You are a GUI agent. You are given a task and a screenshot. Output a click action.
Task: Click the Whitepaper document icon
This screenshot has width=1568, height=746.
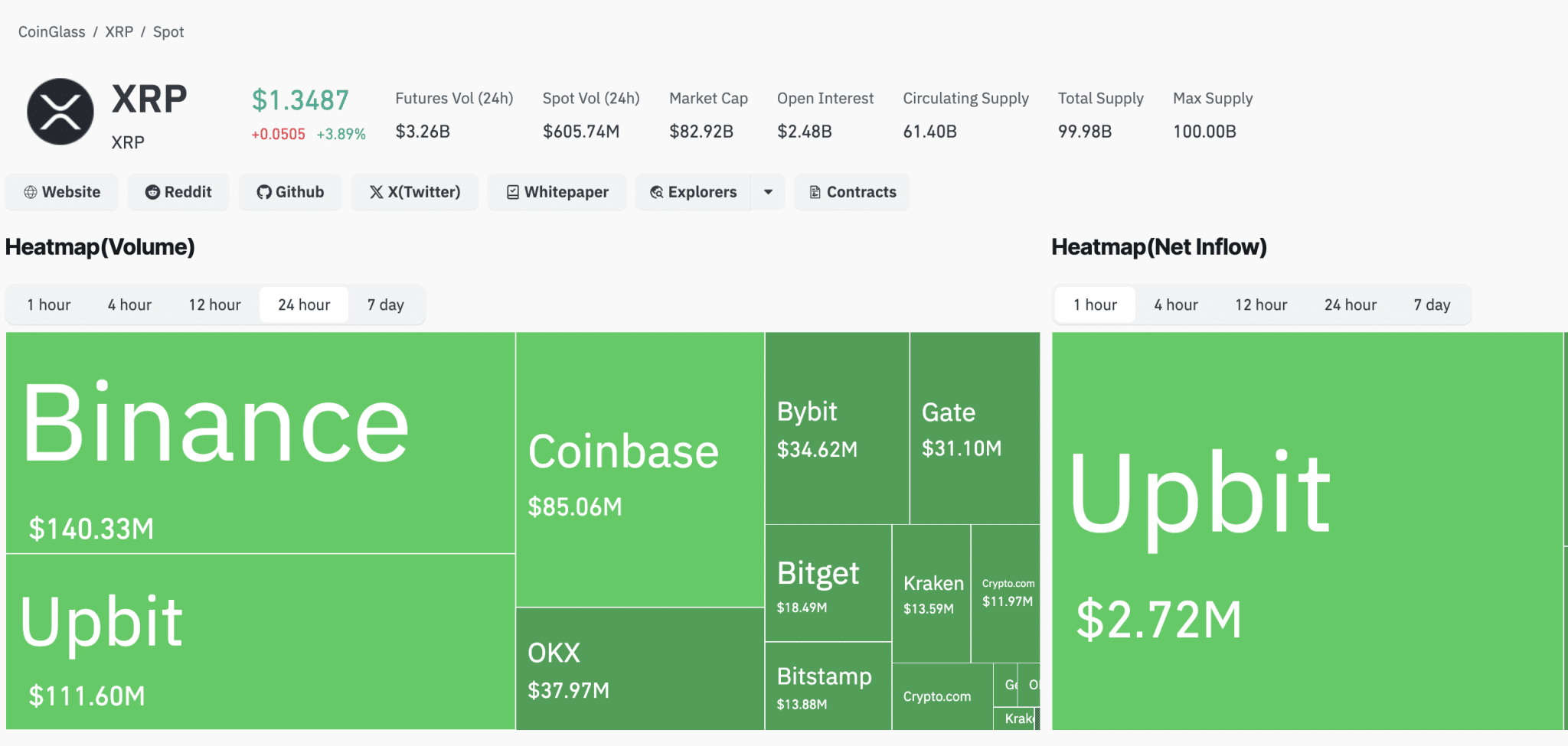tap(513, 192)
